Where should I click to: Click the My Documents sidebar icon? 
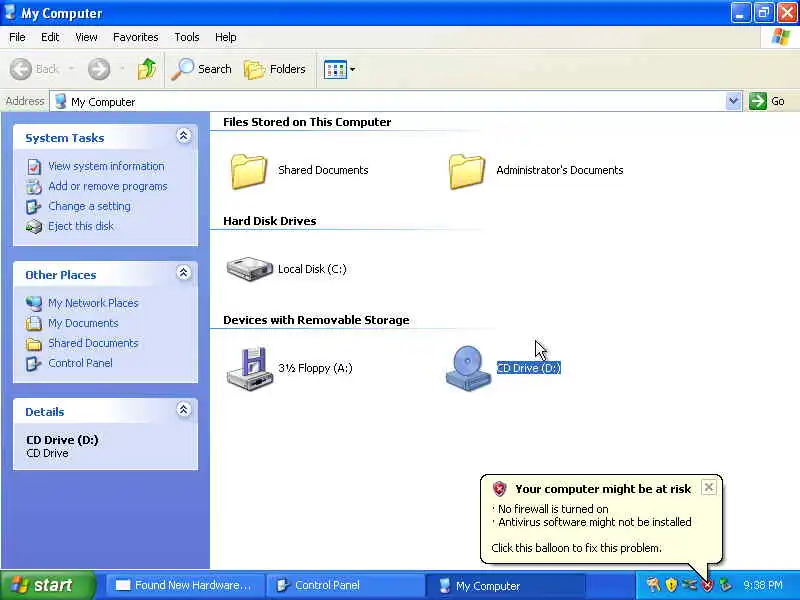point(34,323)
